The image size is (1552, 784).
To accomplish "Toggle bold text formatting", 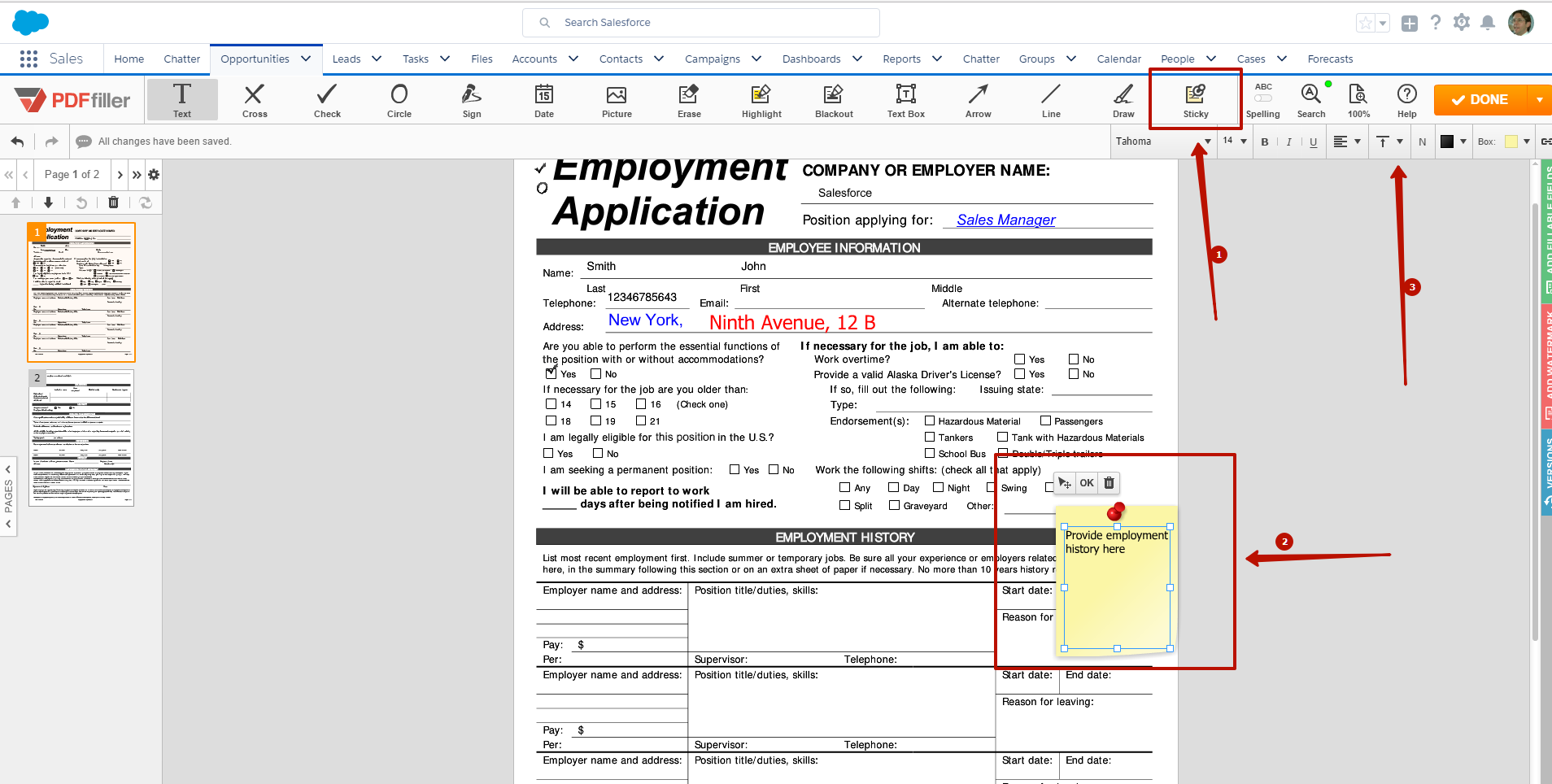I will pyautogui.click(x=1265, y=142).
